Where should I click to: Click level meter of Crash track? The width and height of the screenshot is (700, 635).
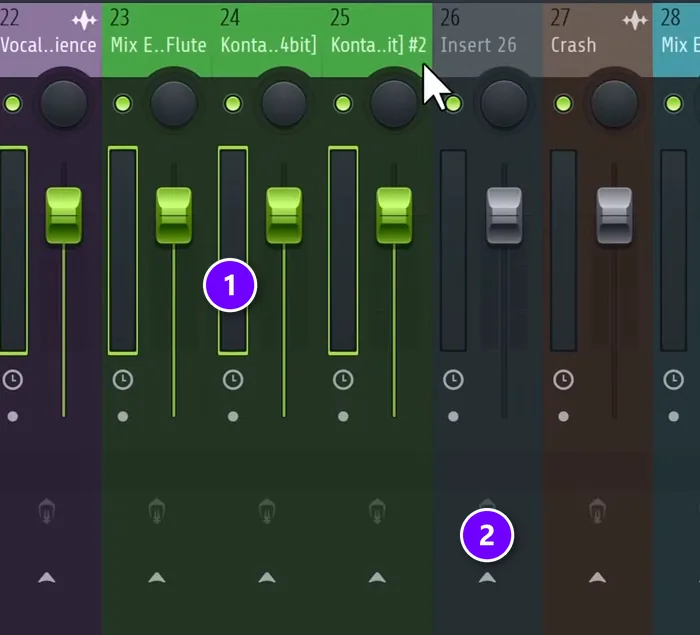point(563,251)
